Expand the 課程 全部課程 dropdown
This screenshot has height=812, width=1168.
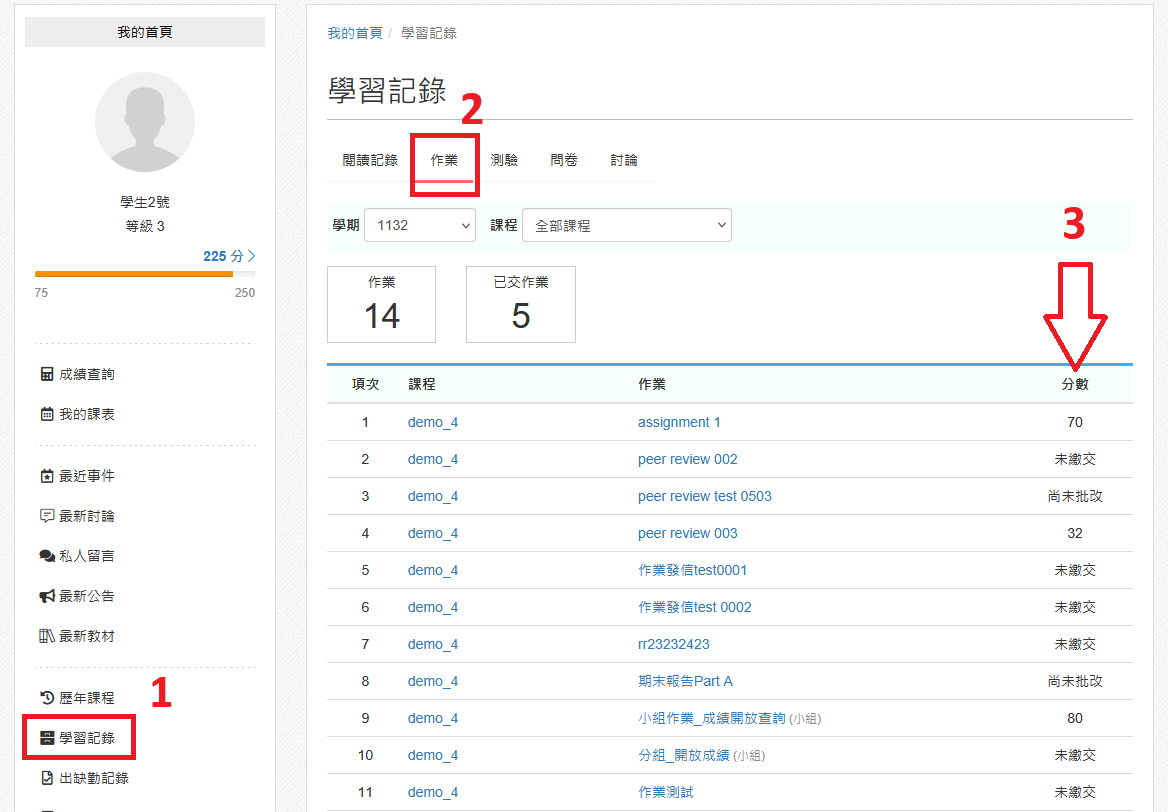tap(626, 226)
